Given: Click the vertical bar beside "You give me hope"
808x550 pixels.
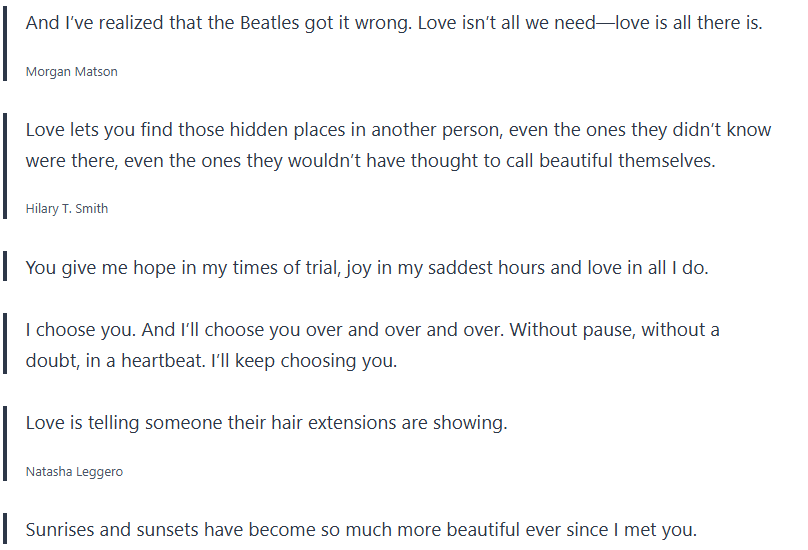Looking at the screenshot, I should click(7, 268).
